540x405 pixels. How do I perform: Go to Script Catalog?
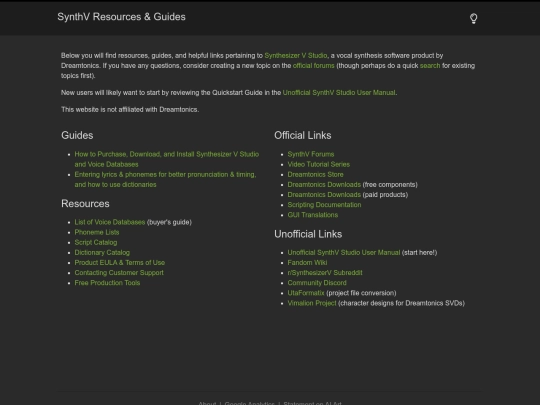pos(96,242)
